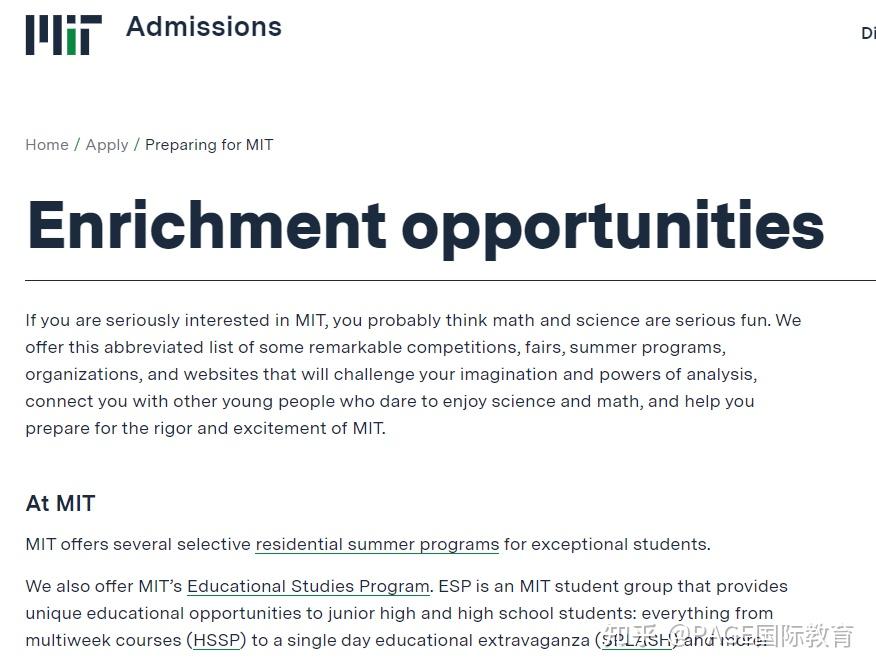This screenshot has height=670, width=876.
Task: Click the 'Enrichment opportunities' page heading
Action: pyautogui.click(x=425, y=225)
